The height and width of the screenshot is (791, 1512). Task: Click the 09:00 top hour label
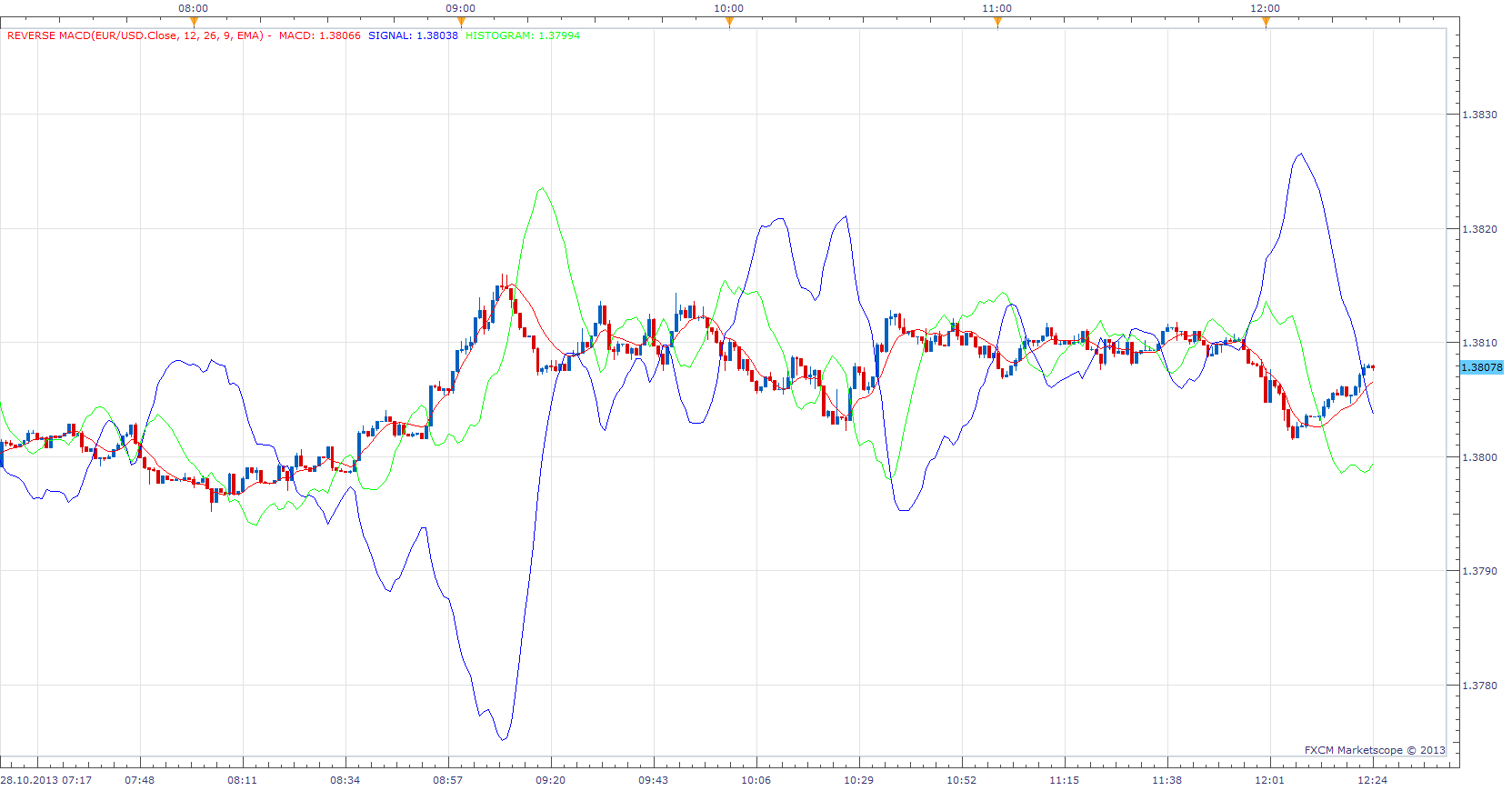[x=461, y=8]
